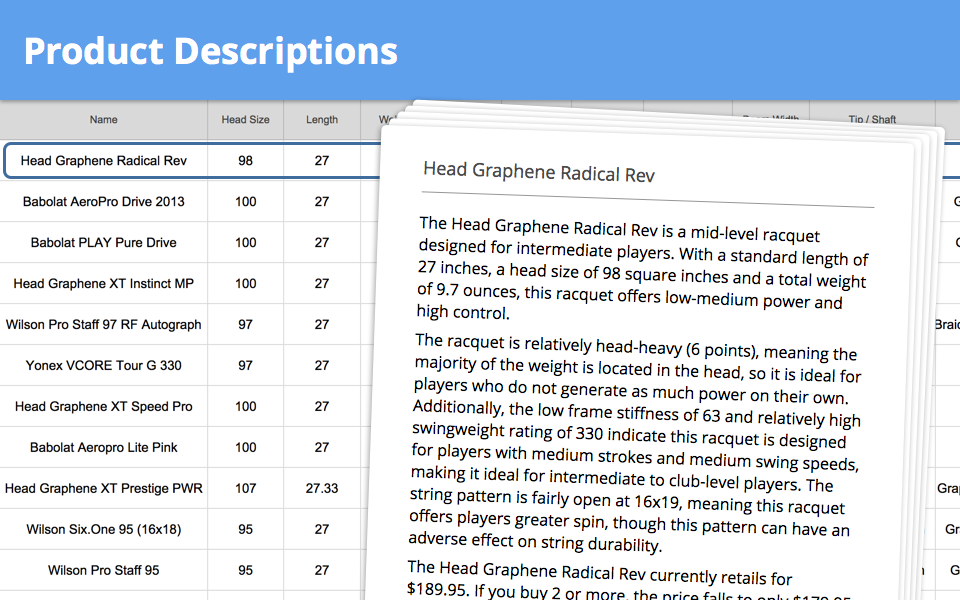
Task: Click head size 100 for Head Graphene XT Speed Pro
Action: click(246, 407)
